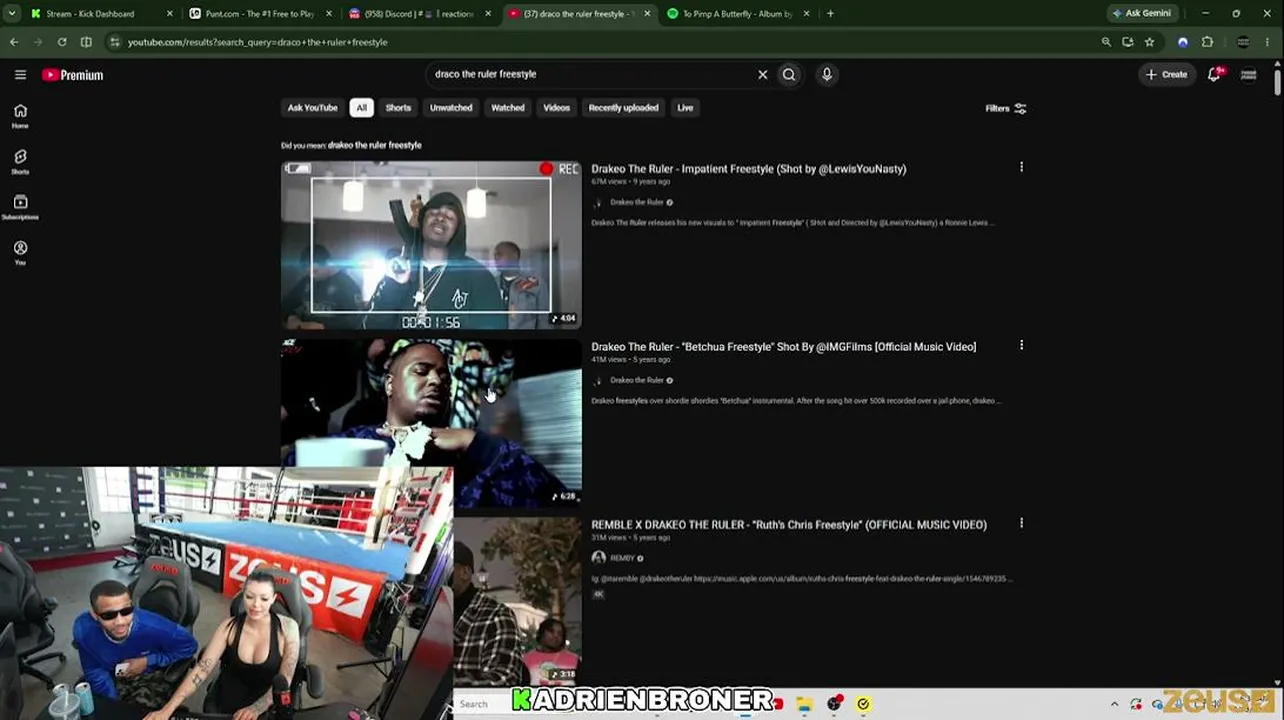Close the To Pimp A Butterfly tab
This screenshot has width=1284, height=720.
[x=806, y=14]
